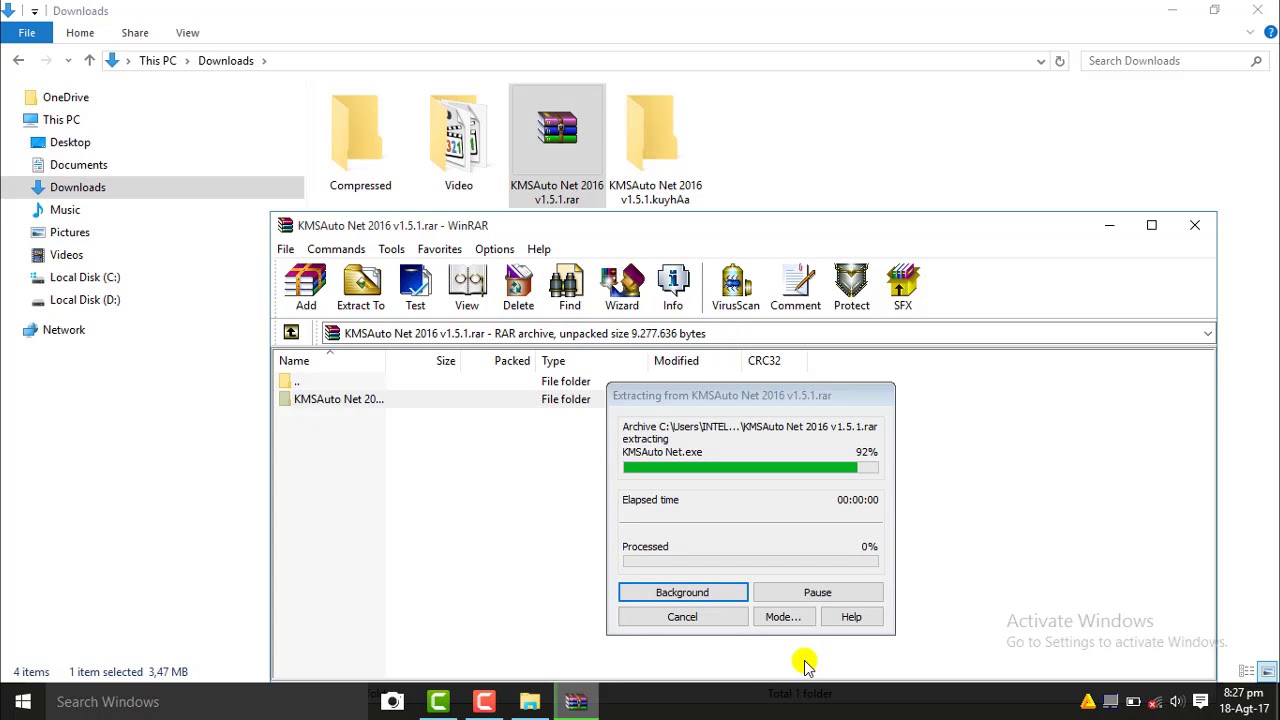Image resolution: width=1280 pixels, height=720 pixels.
Task: Click the Search Downloads field
Action: pos(1175,61)
